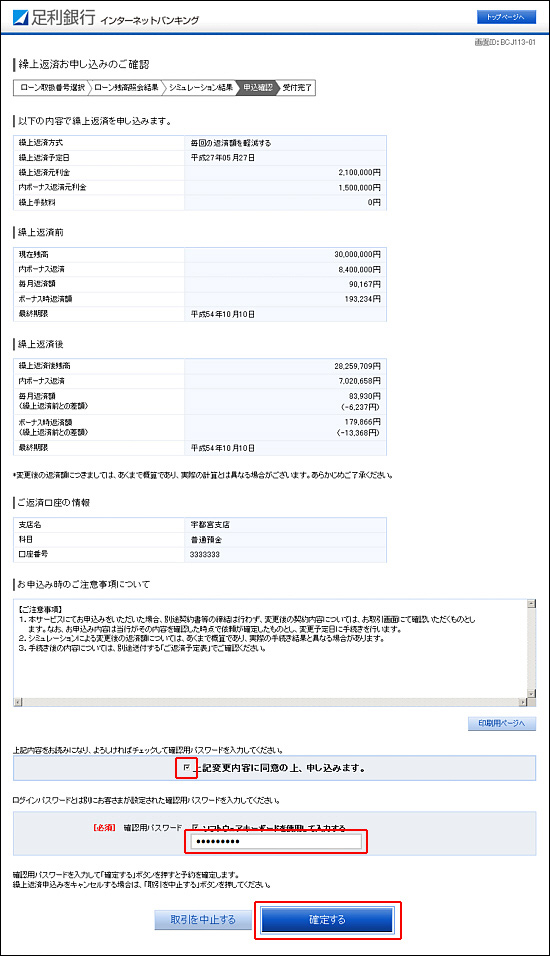Click the 足利銀行 logo

click(54, 18)
